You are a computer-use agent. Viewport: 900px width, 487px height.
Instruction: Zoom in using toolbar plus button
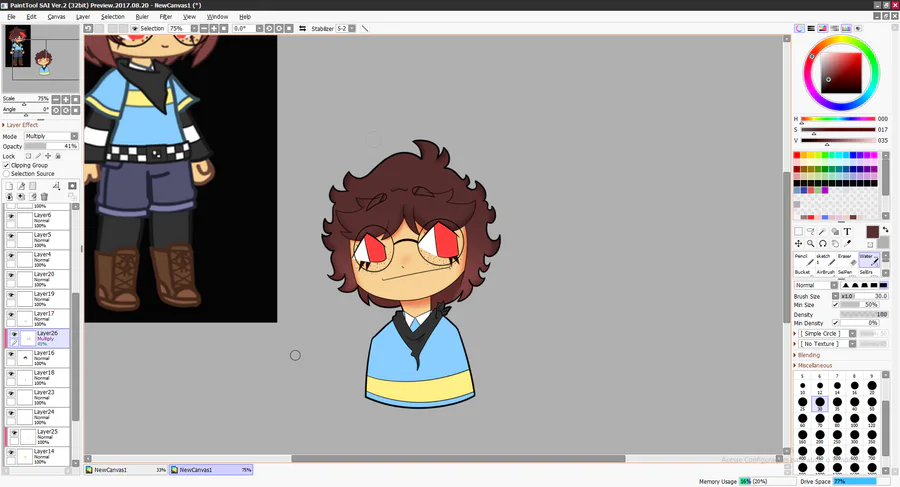[x=214, y=28]
